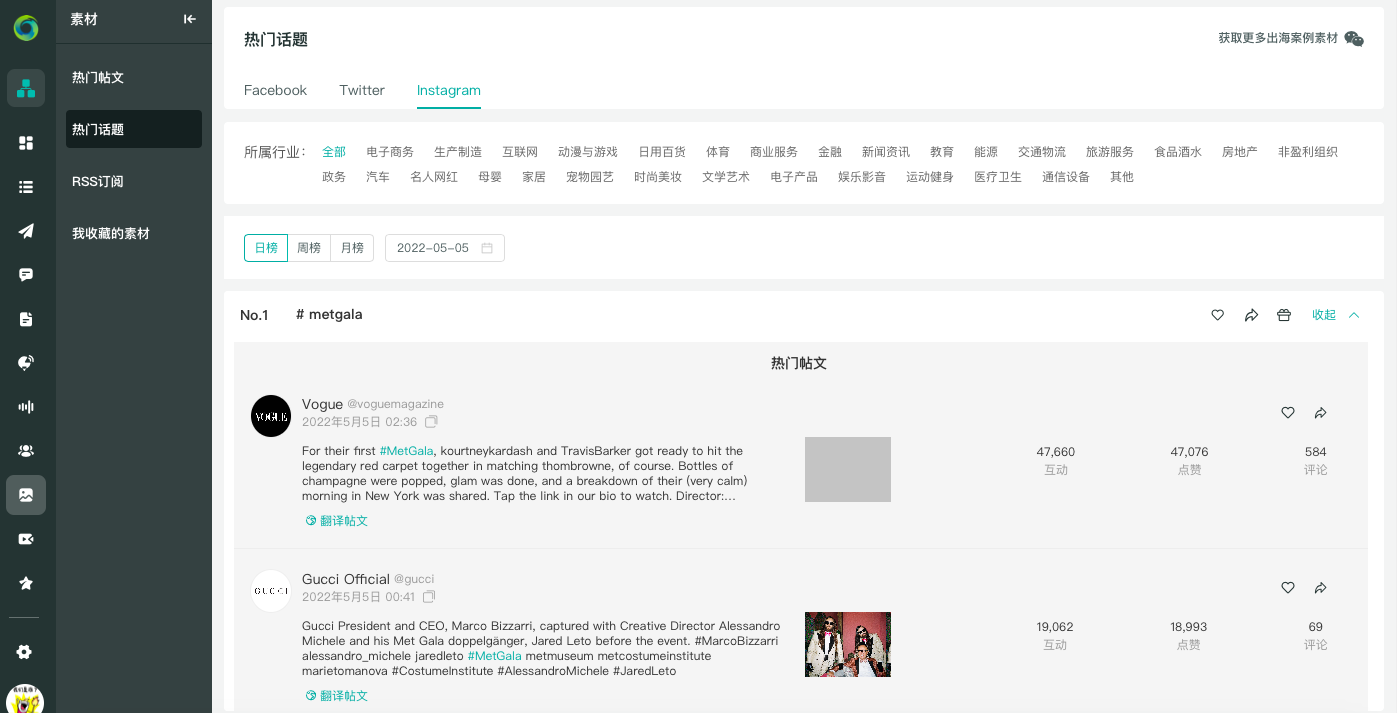1400x713 pixels.
Task: Share the Gucci Official post
Action: click(1320, 588)
